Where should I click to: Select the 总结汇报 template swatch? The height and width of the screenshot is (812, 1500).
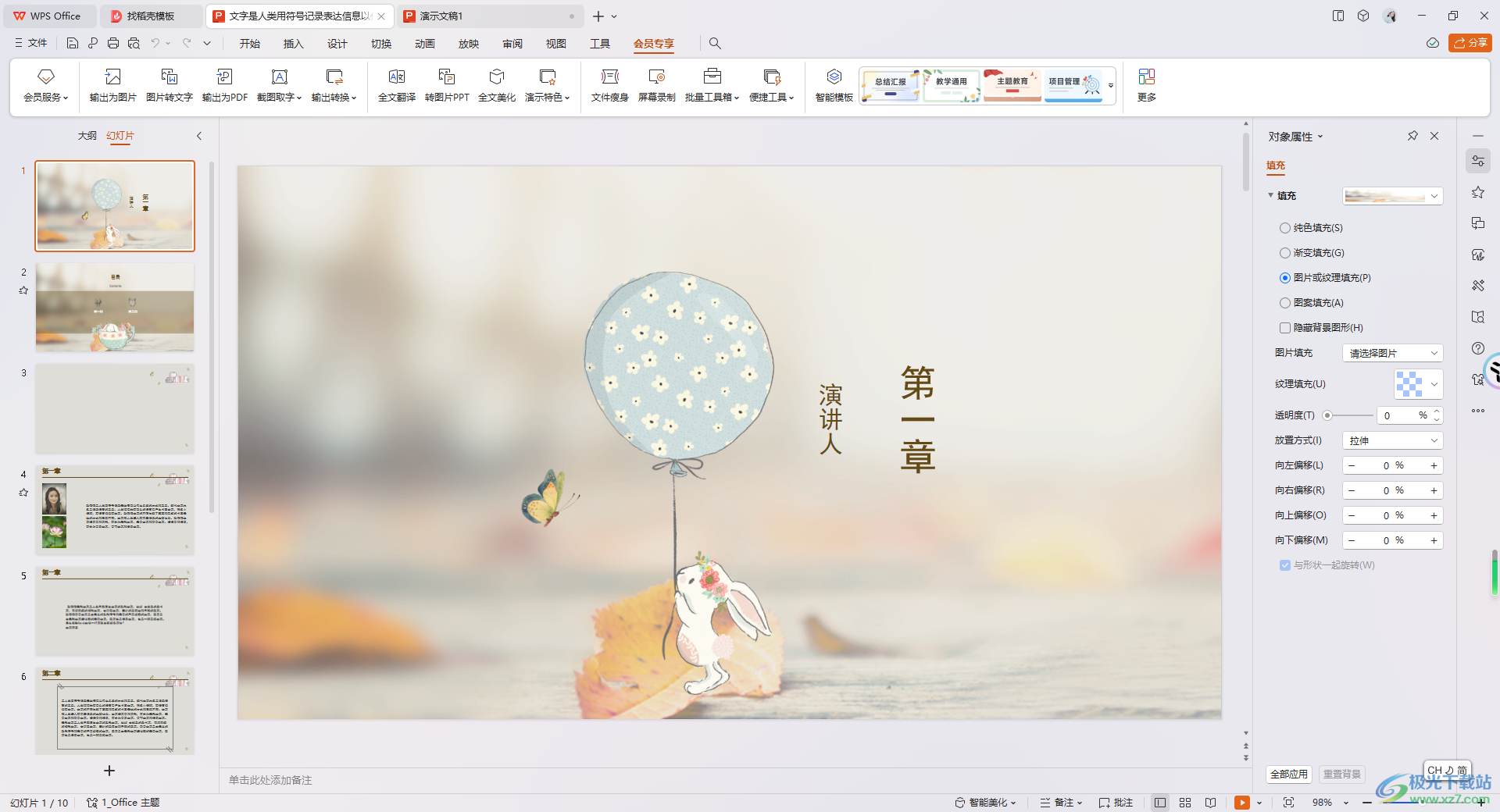(x=891, y=85)
